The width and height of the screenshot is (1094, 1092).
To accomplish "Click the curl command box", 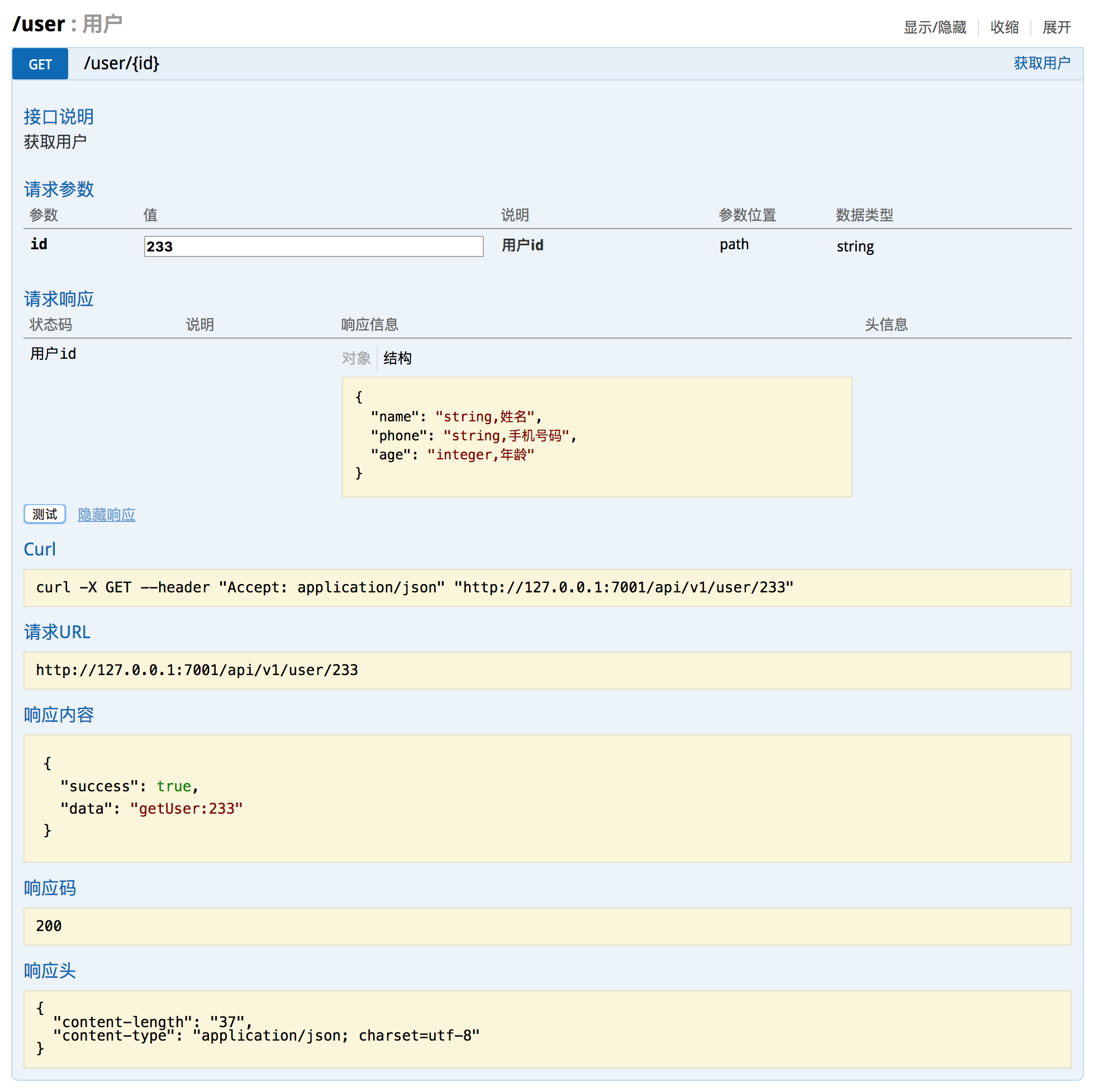I will coord(546,587).
